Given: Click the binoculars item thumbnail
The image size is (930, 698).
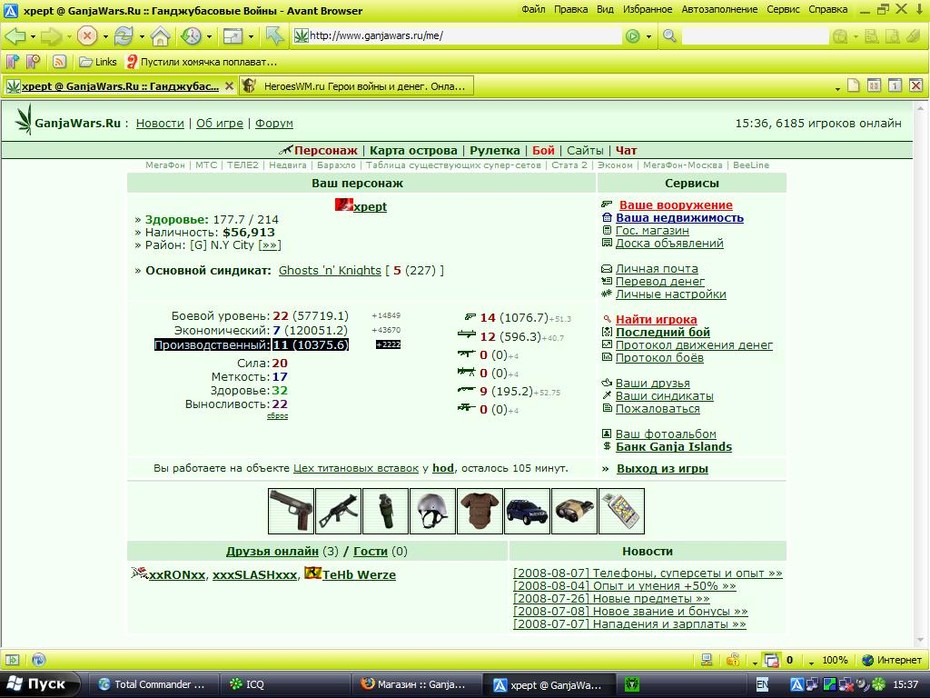Looking at the screenshot, I should [574, 511].
